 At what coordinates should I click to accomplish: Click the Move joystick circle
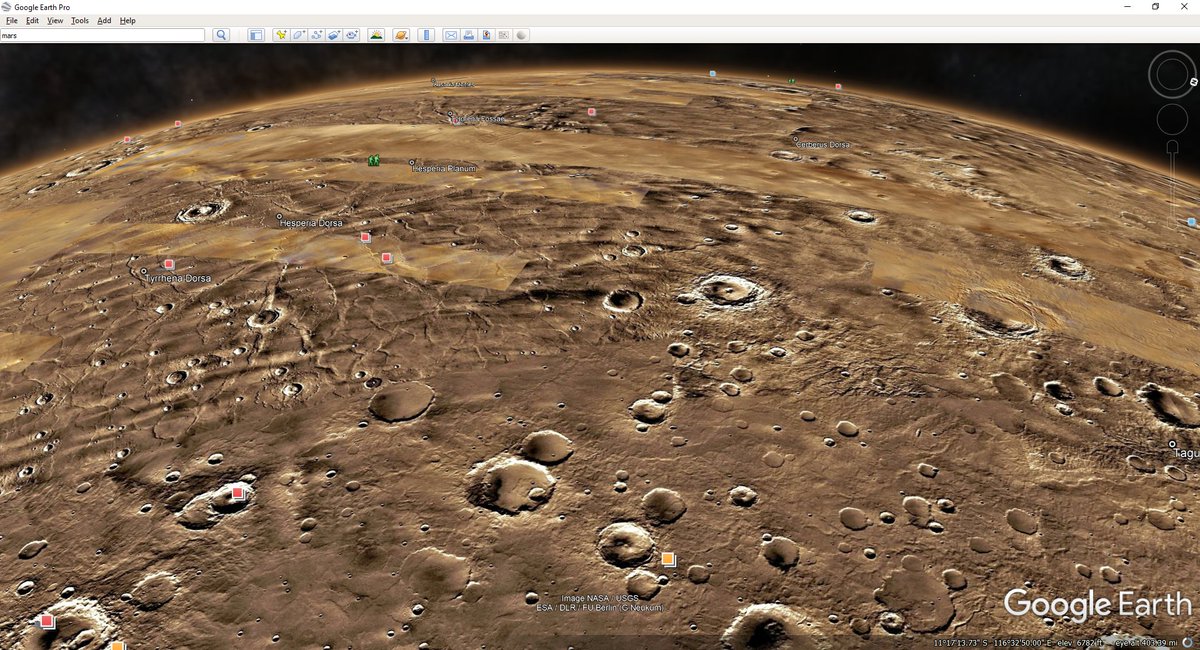coord(1172,119)
